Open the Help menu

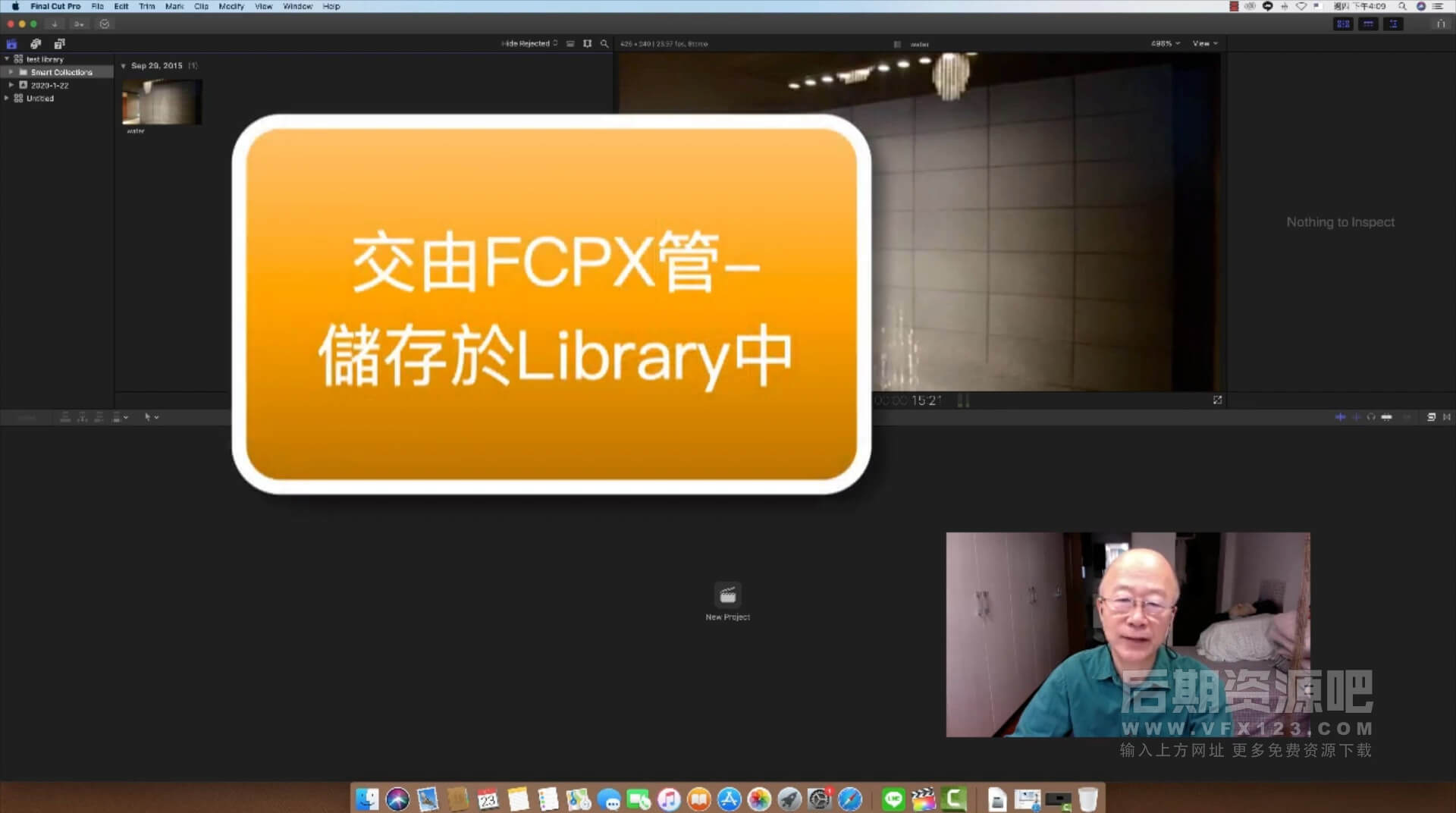tap(331, 6)
